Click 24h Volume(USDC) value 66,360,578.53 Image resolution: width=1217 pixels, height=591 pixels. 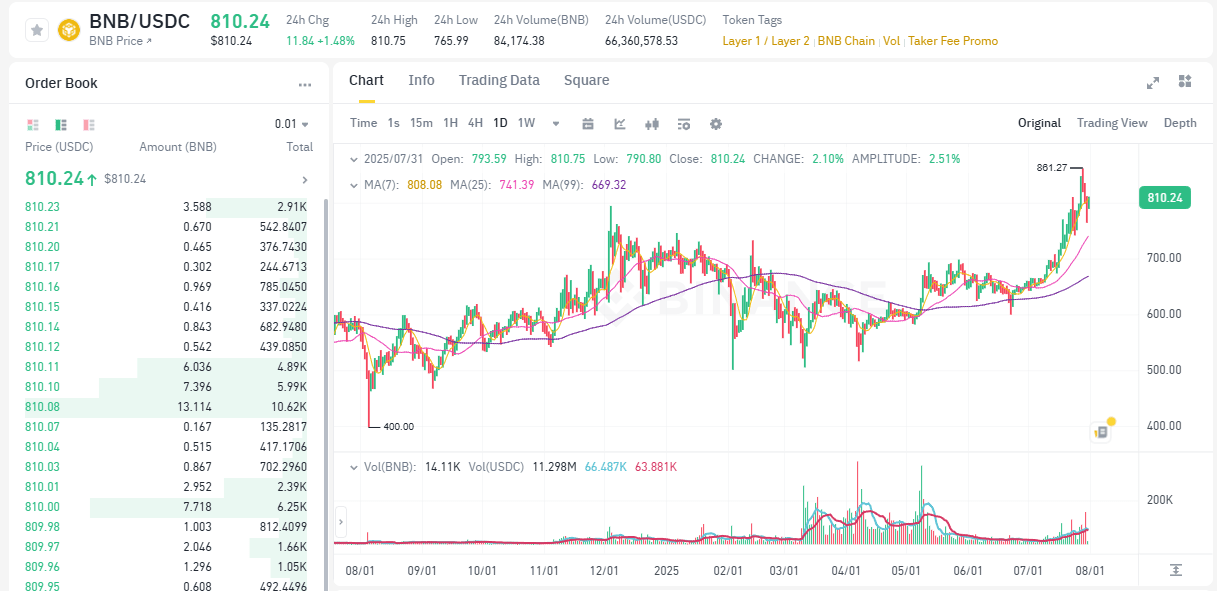pyautogui.click(x=641, y=41)
